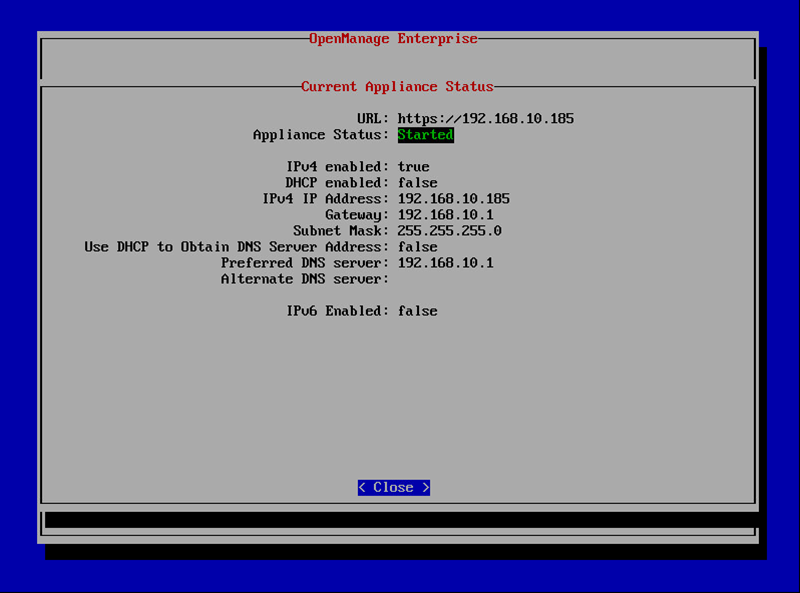
Task: Click the IPv4 enabled value true
Action: 413,167
